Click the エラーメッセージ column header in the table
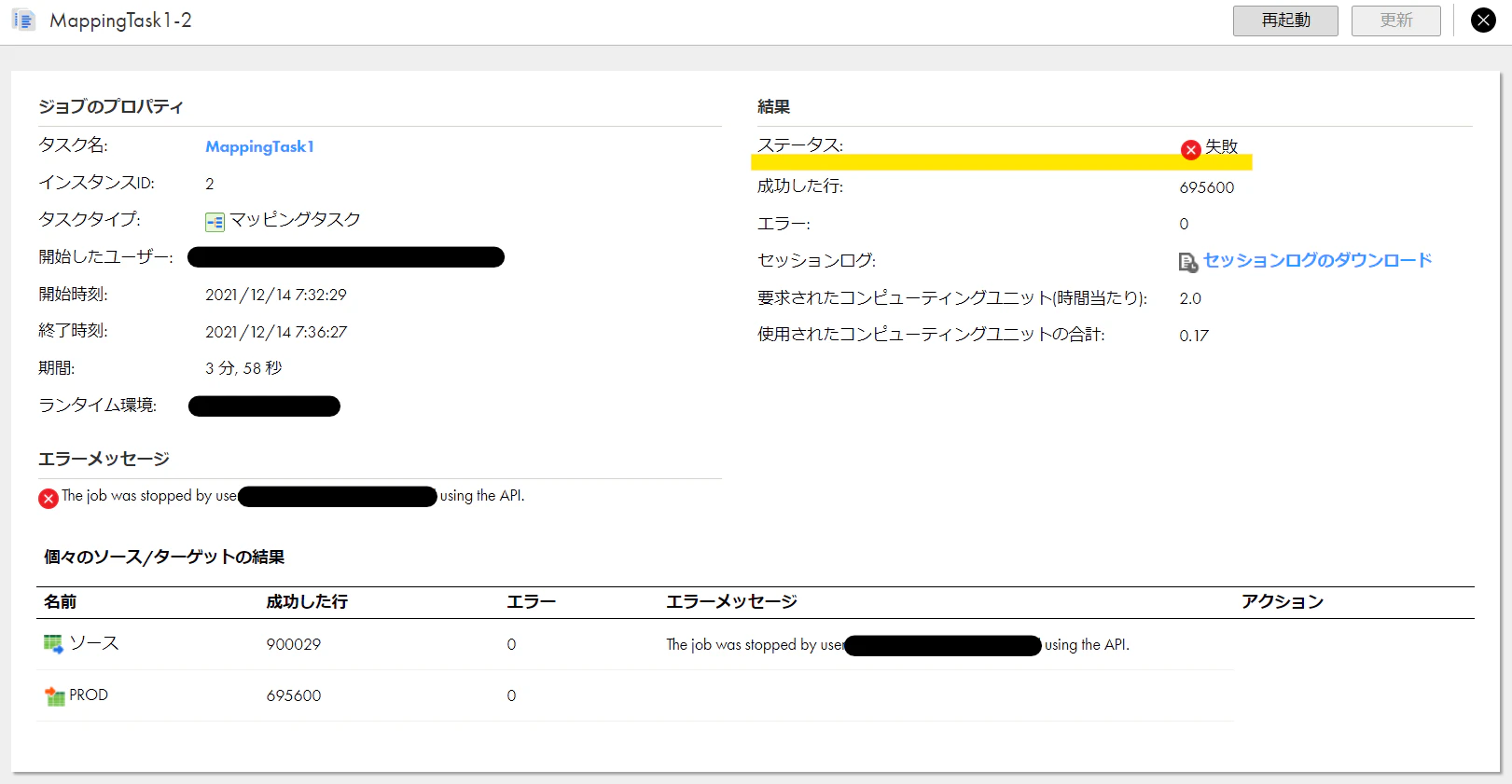Screen dimensions: 1512x784 731,602
